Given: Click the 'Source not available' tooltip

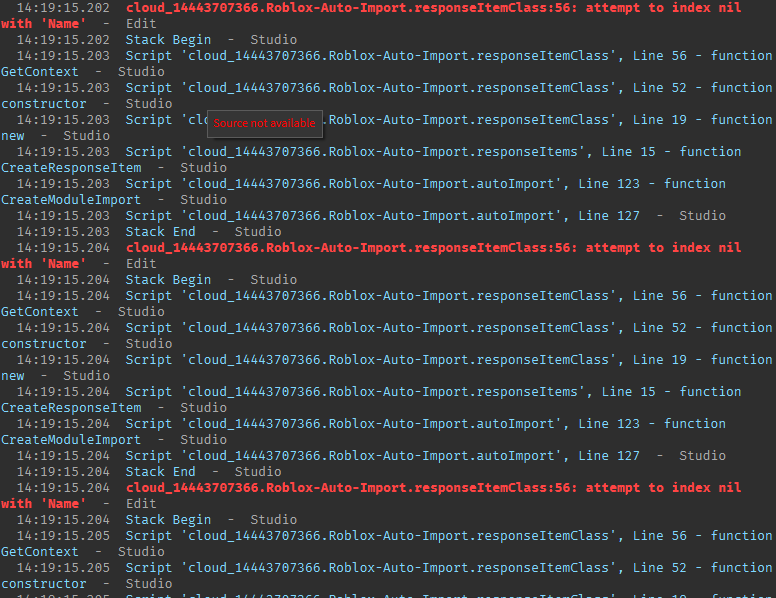Looking at the screenshot, I should (x=265, y=124).
